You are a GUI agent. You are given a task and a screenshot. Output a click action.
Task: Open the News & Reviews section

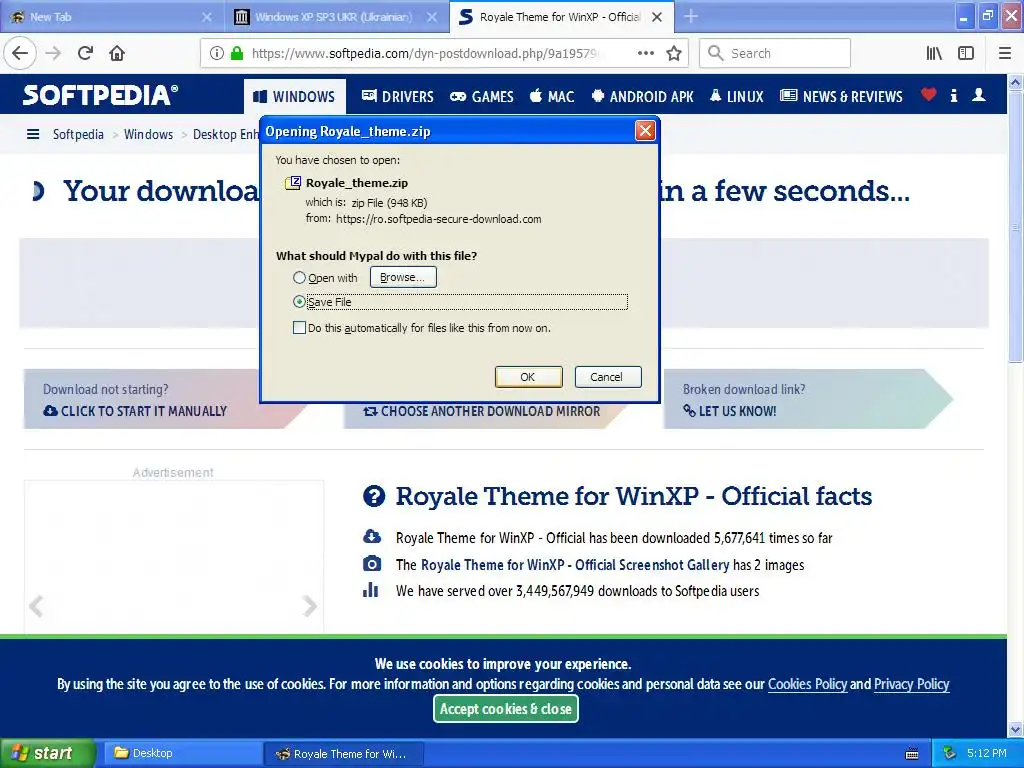click(x=841, y=97)
